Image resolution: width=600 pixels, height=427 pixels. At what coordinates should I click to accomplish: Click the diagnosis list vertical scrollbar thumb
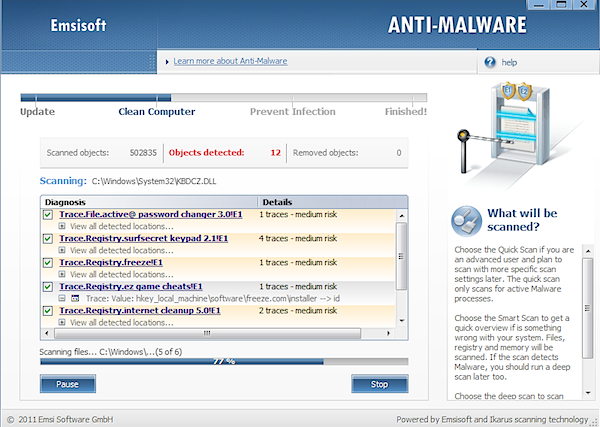(401, 256)
